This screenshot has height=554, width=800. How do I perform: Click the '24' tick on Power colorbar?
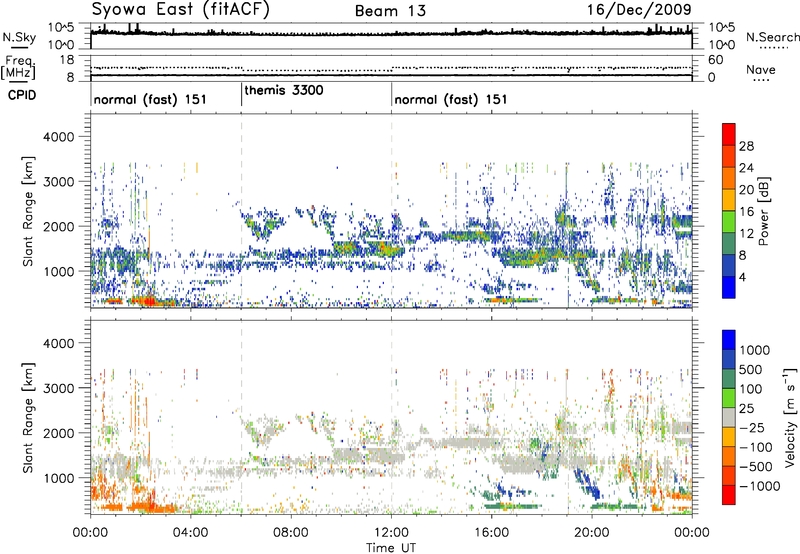point(746,168)
